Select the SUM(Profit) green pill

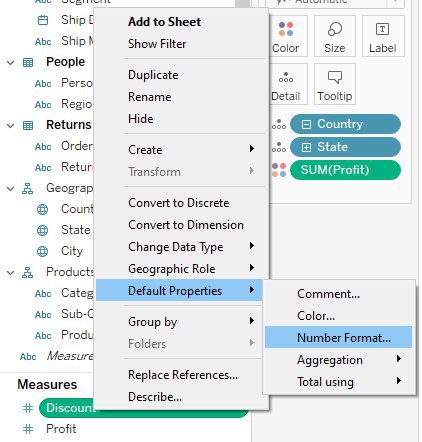click(x=345, y=170)
